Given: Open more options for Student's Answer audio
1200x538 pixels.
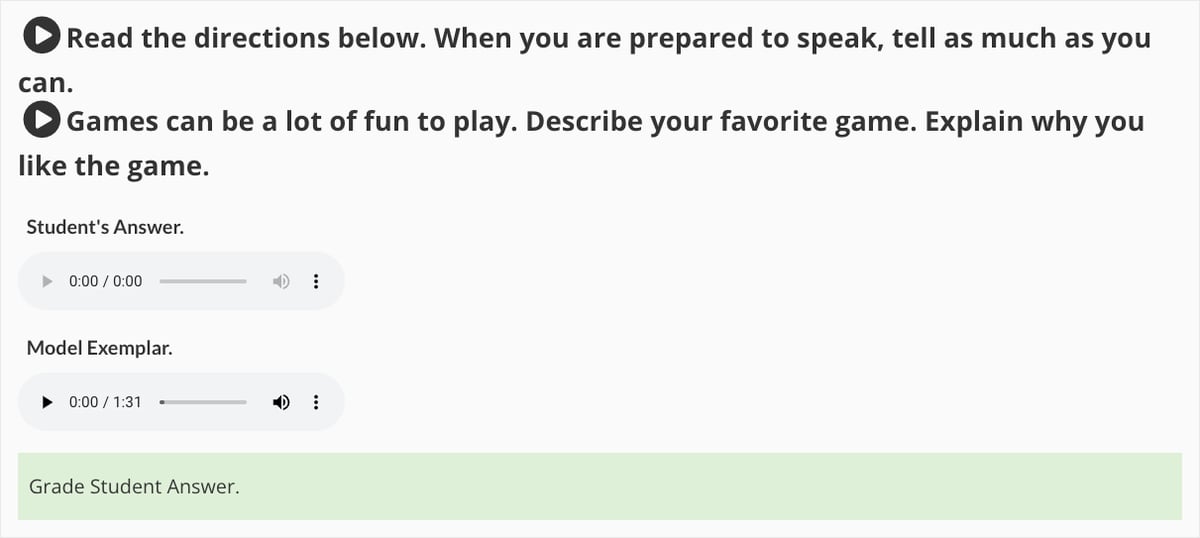Looking at the screenshot, I should (x=316, y=281).
